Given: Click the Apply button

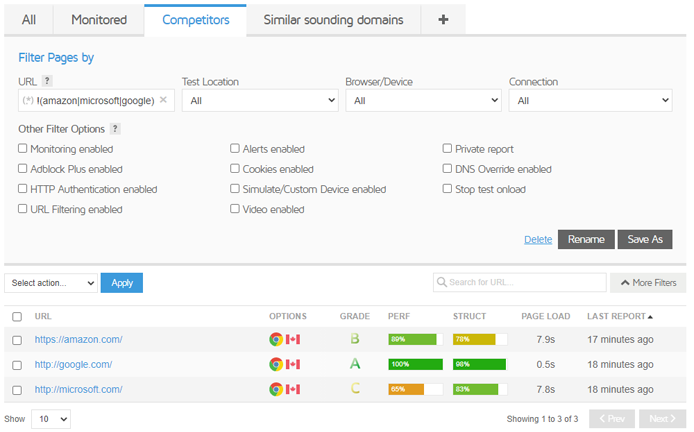Looking at the screenshot, I should (x=122, y=283).
